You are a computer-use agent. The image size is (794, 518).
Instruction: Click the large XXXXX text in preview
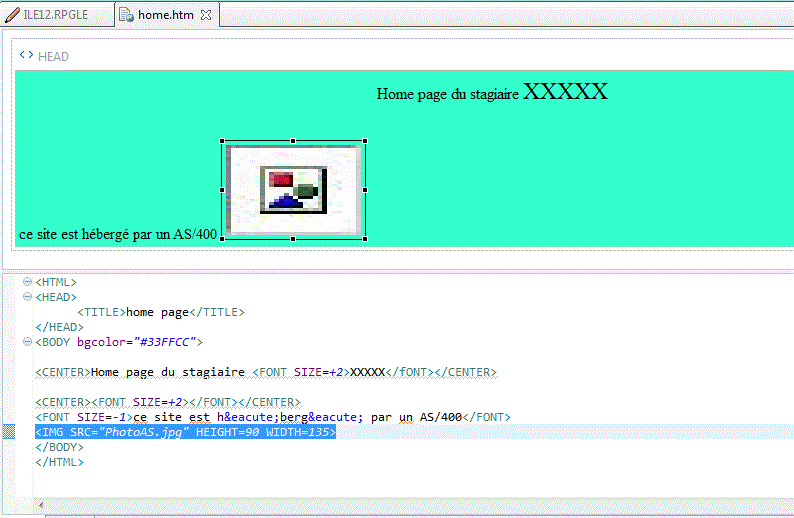(565, 92)
